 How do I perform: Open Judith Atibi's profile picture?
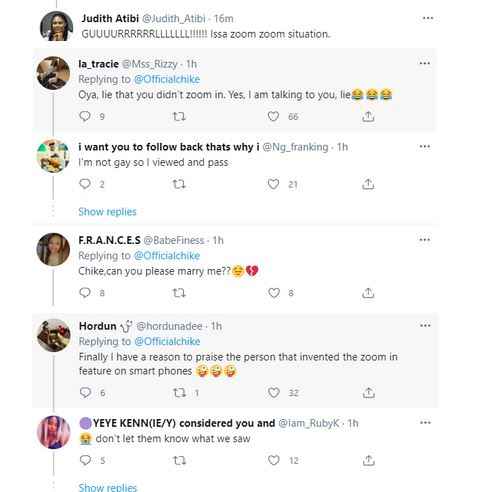[56, 26]
